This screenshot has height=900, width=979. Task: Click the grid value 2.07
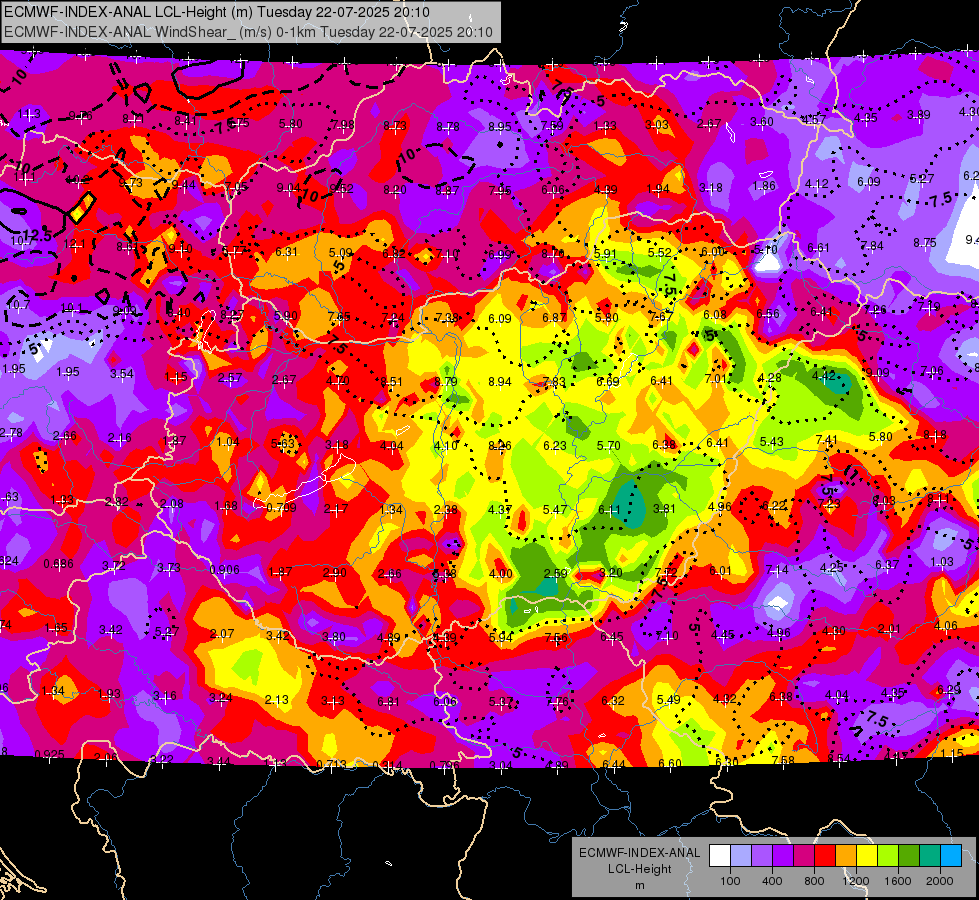pyautogui.click(x=222, y=634)
